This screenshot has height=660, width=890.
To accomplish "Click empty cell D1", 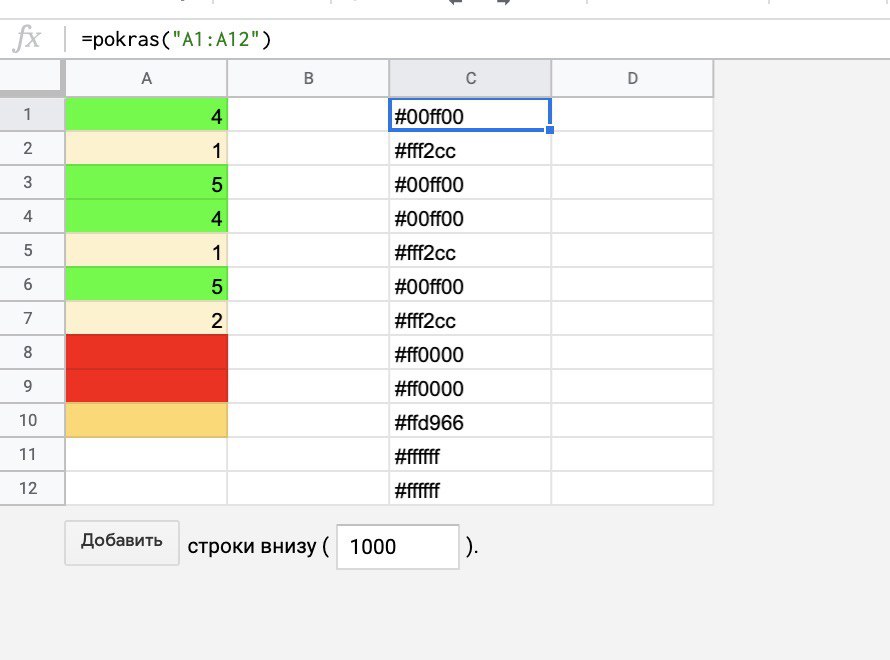I will 632,115.
